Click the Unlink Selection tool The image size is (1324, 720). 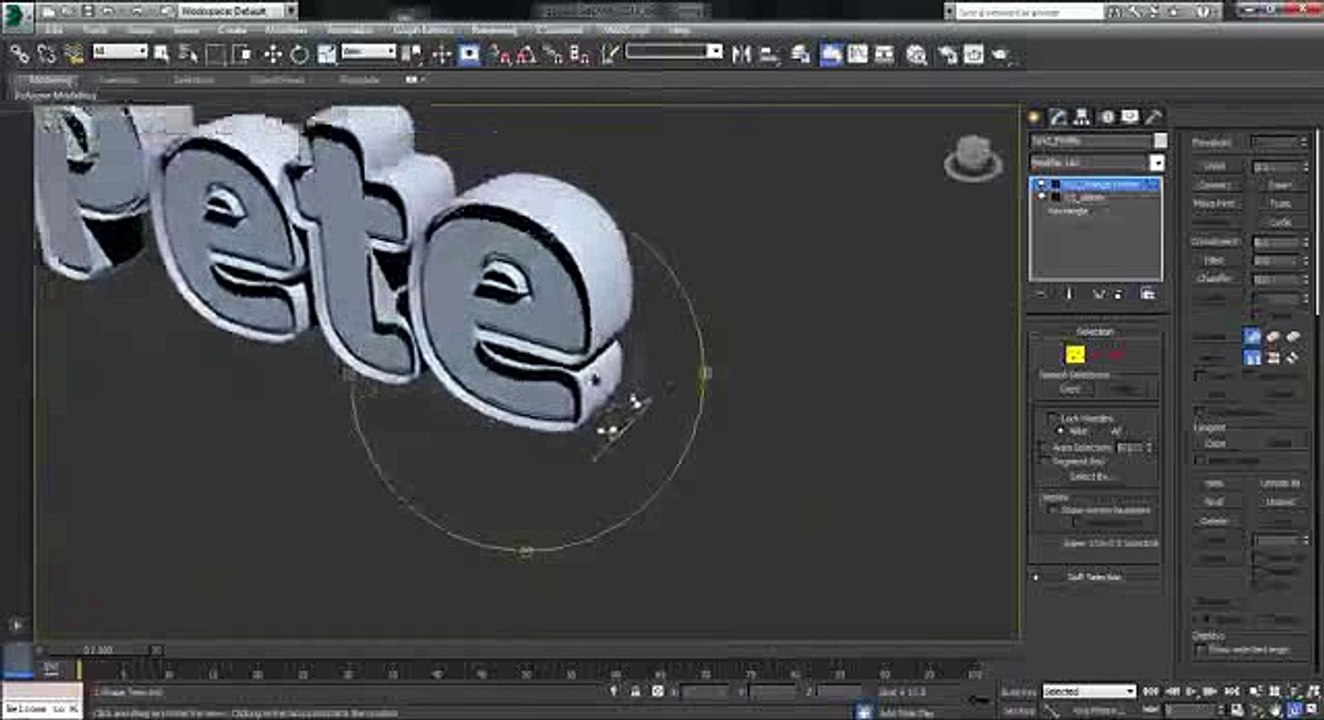46,54
